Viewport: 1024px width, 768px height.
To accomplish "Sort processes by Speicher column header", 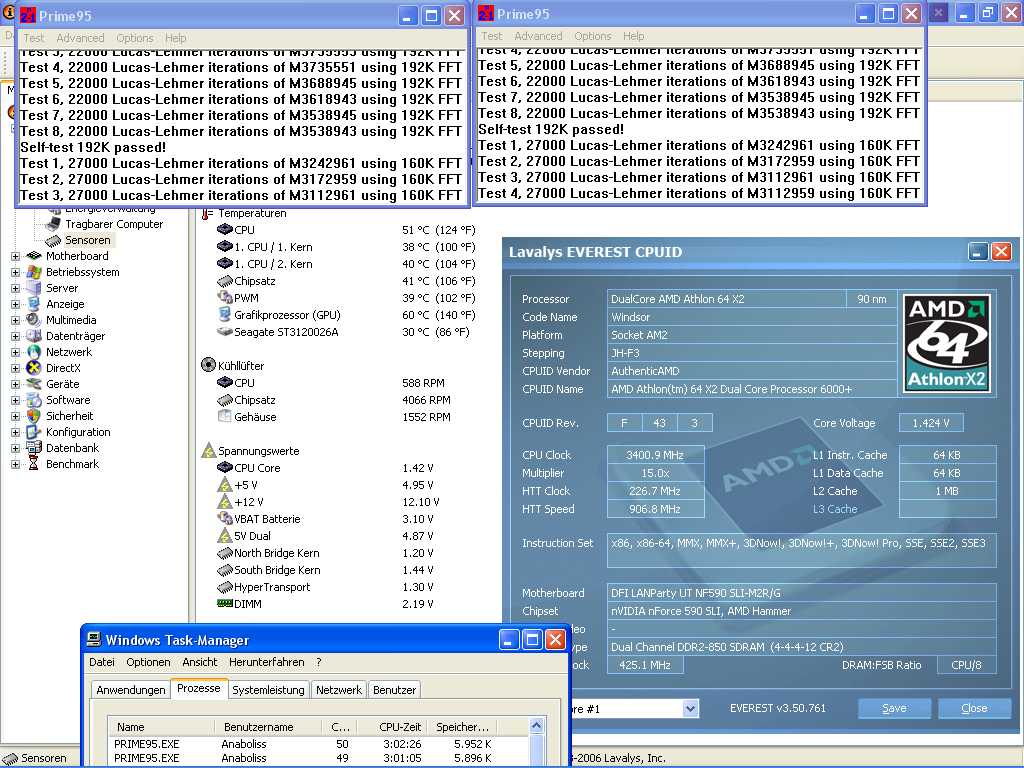I will point(462,727).
